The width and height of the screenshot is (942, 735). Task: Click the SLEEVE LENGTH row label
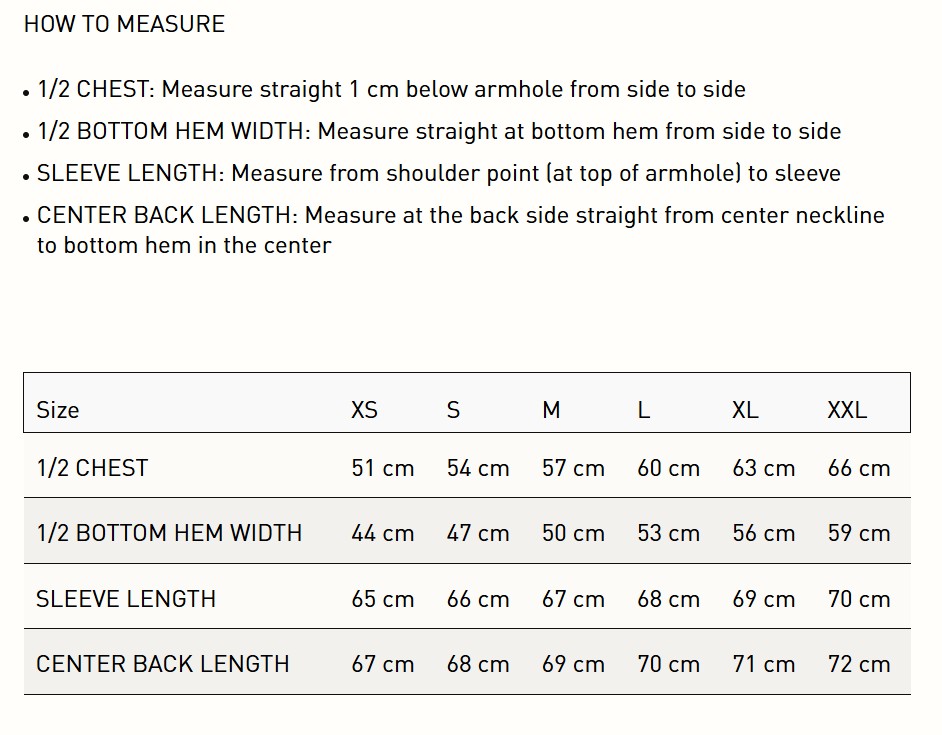pos(126,599)
